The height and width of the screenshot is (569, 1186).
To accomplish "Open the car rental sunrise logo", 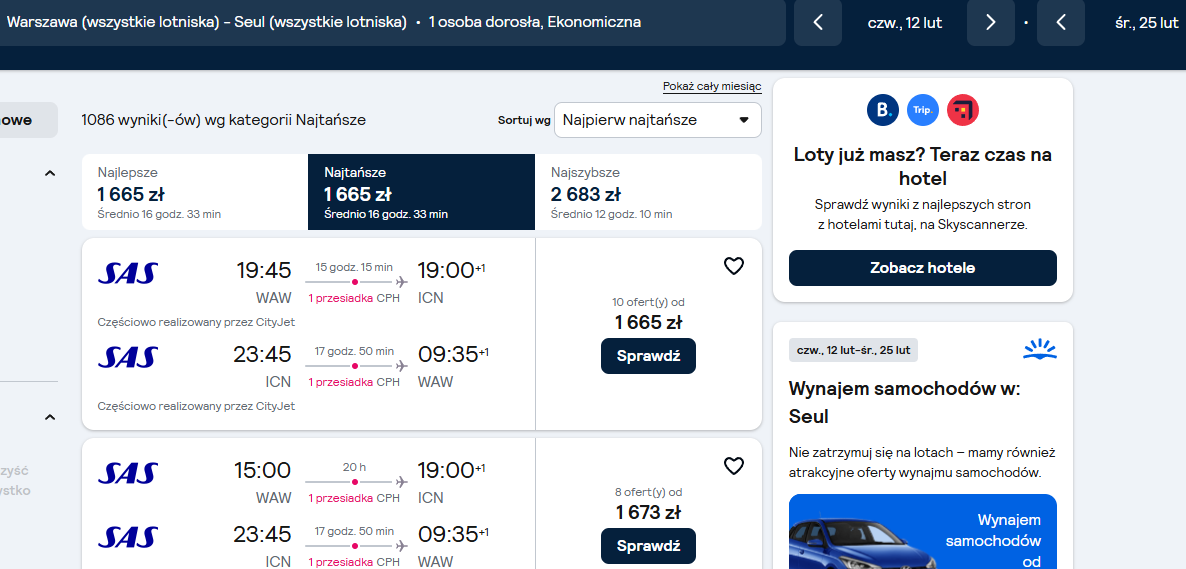I will point(1039,350).
